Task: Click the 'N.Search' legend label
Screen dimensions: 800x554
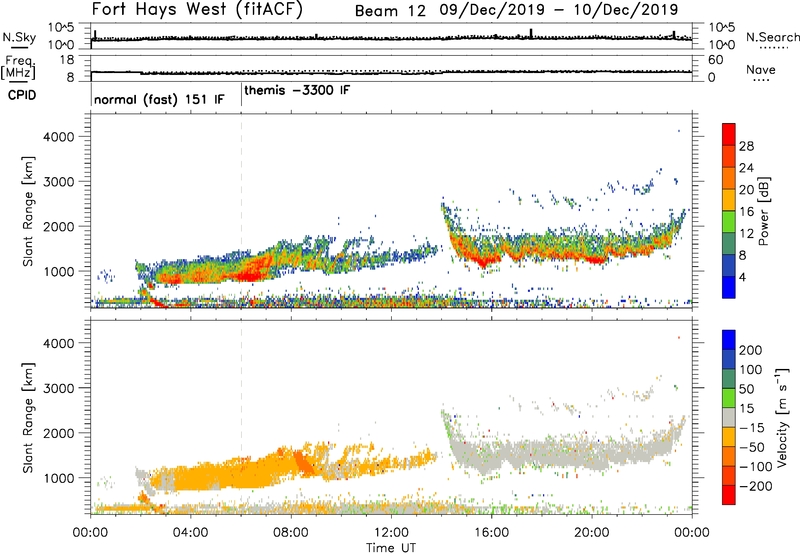Action: click(772, 37)
